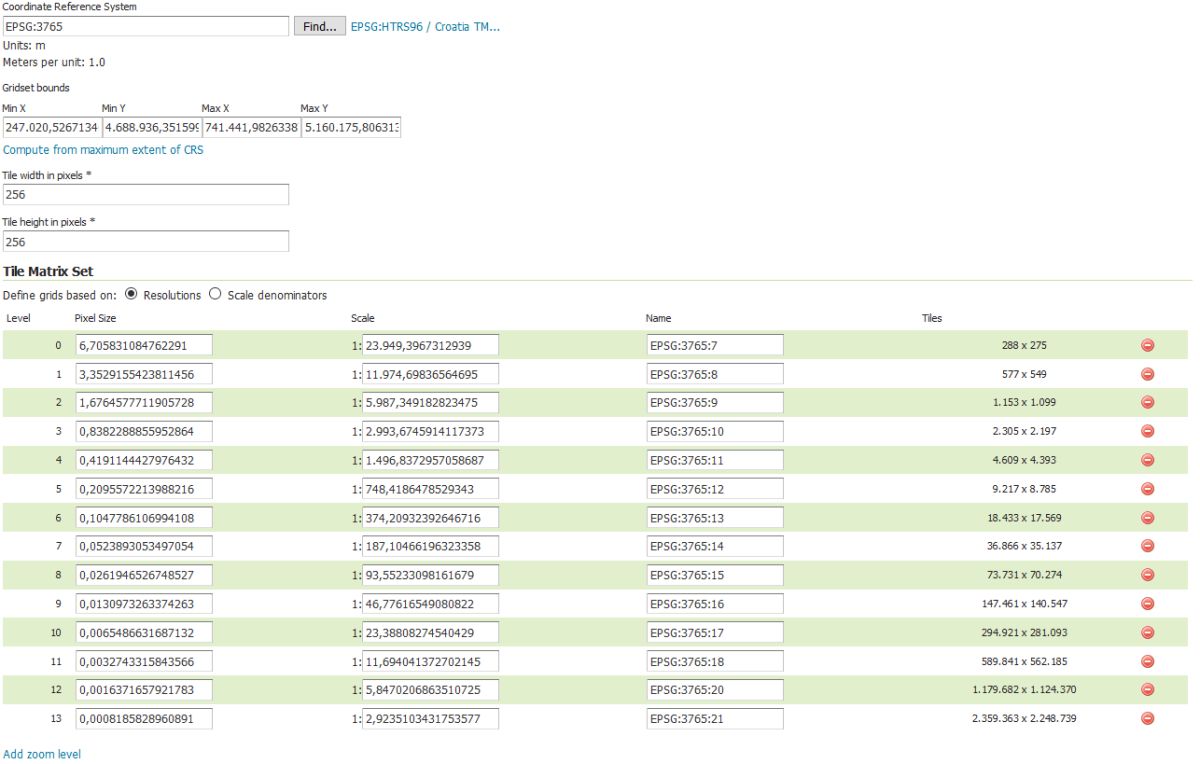Click the Tiles column header

[x=932, y=318]
